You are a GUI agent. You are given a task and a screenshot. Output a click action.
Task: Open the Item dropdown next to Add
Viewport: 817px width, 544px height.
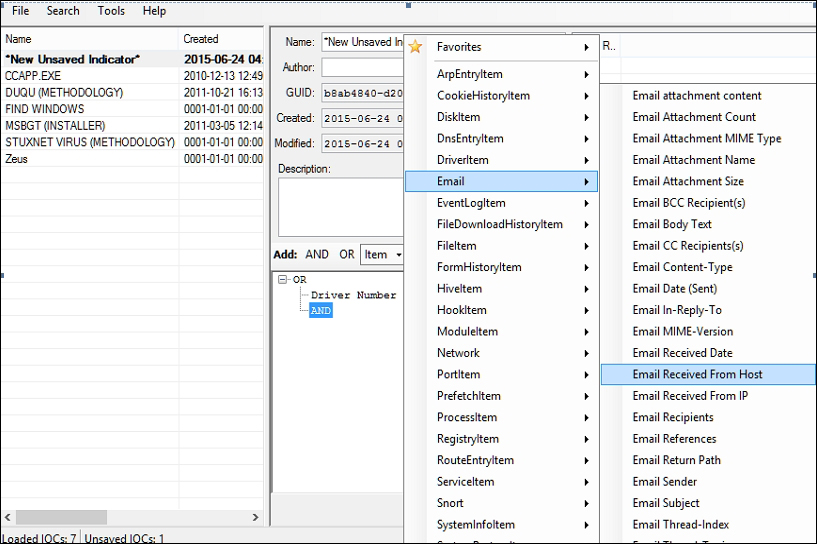382,255
